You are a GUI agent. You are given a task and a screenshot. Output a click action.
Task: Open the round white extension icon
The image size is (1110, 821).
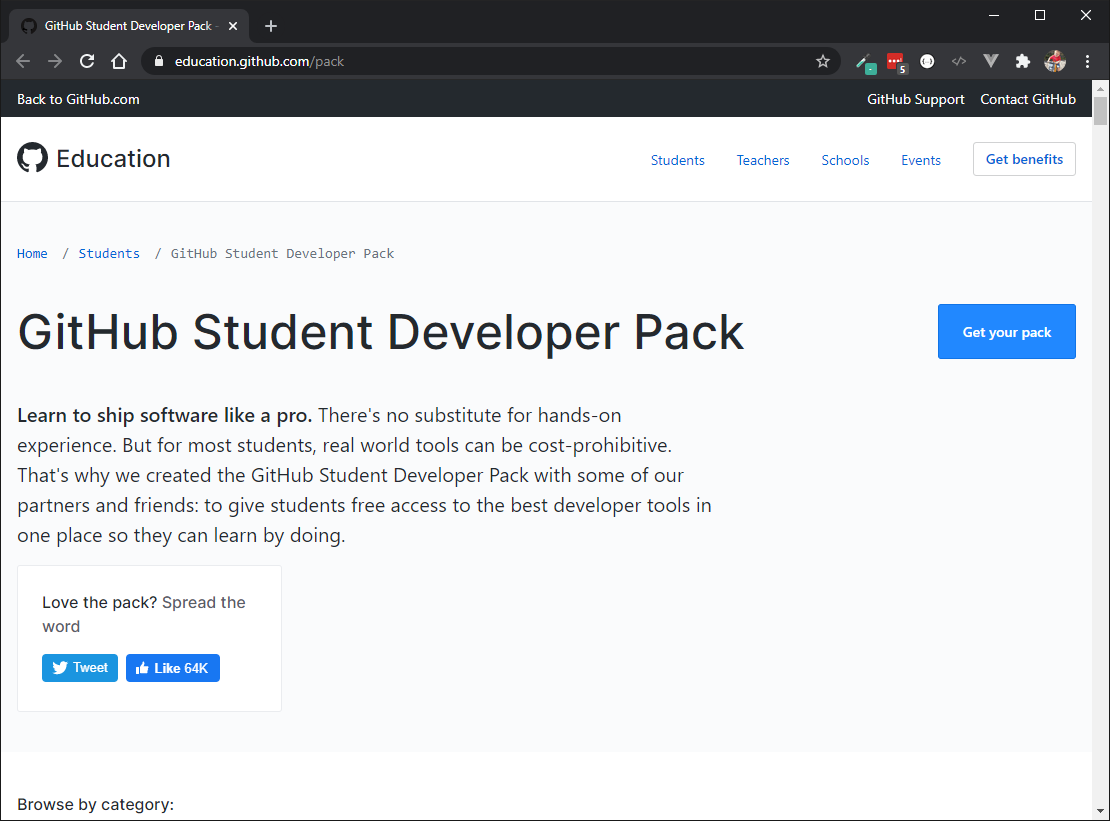[927, 62]
